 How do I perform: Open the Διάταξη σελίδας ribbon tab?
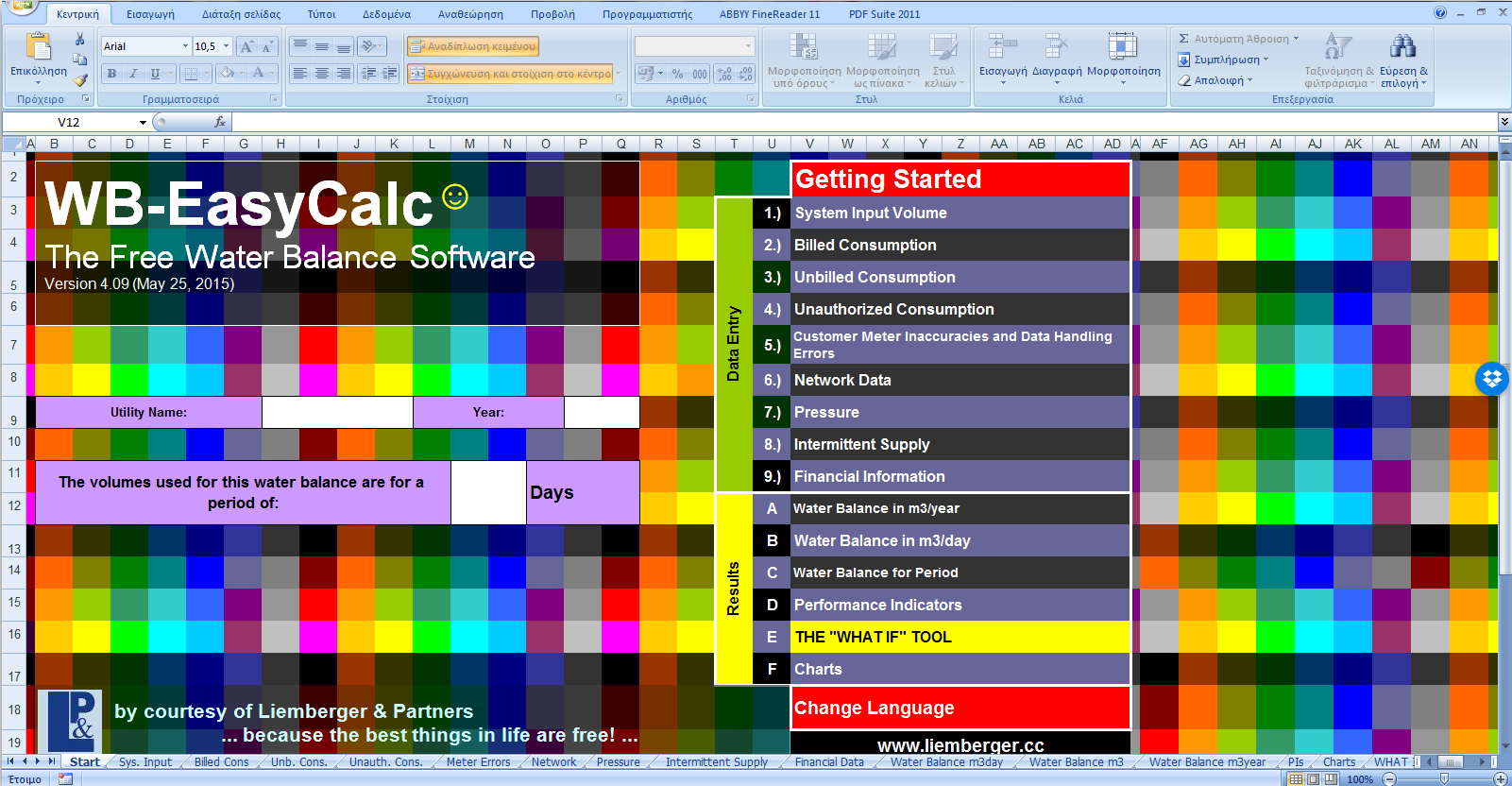(242, 14)
